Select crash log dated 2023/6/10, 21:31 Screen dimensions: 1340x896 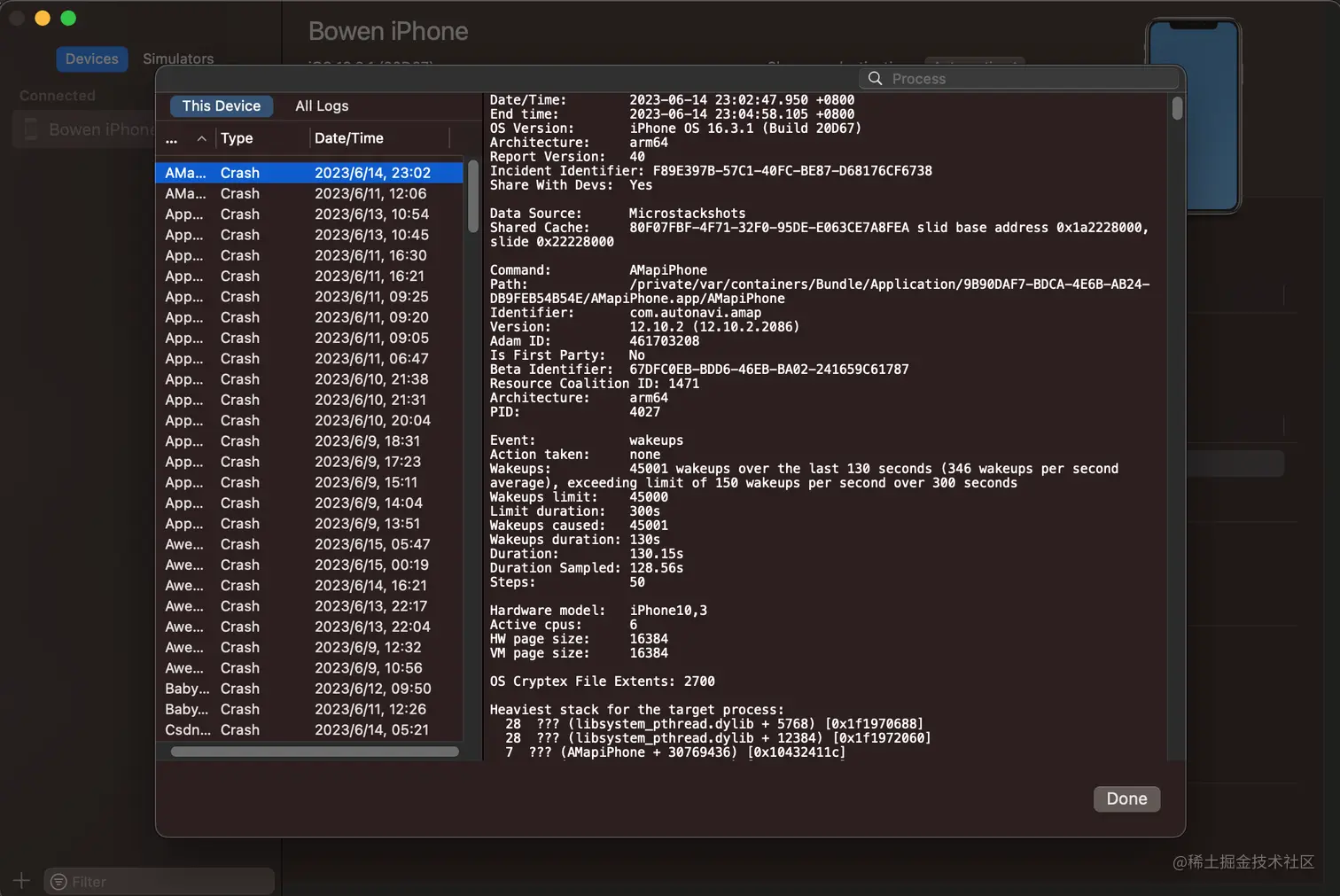(x=309, y=400)
